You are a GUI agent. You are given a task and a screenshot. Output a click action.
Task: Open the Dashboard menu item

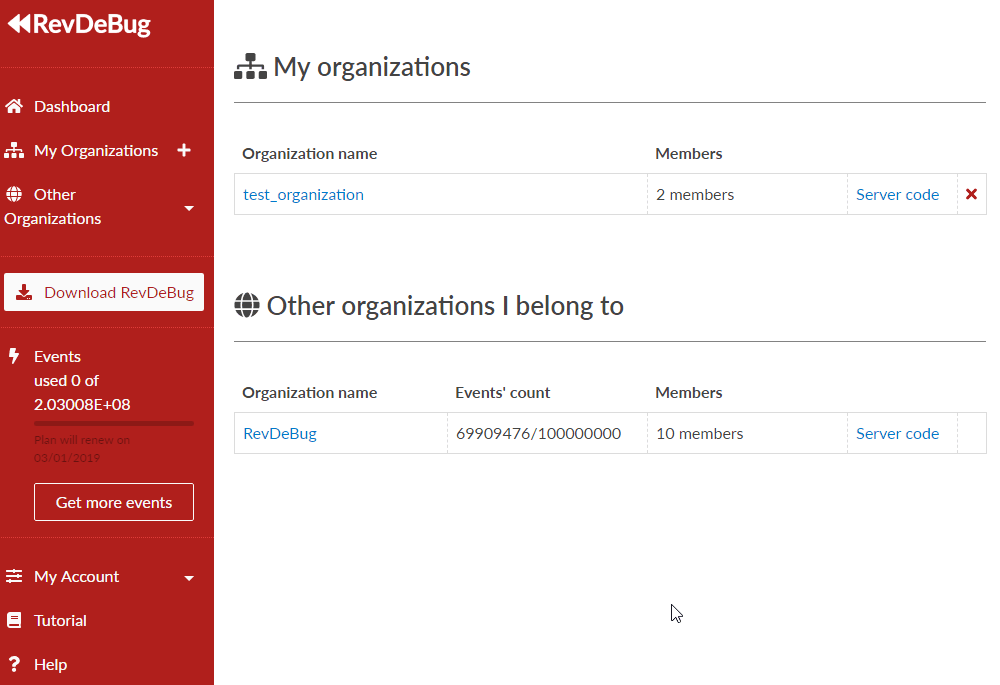tap(72, 107)
